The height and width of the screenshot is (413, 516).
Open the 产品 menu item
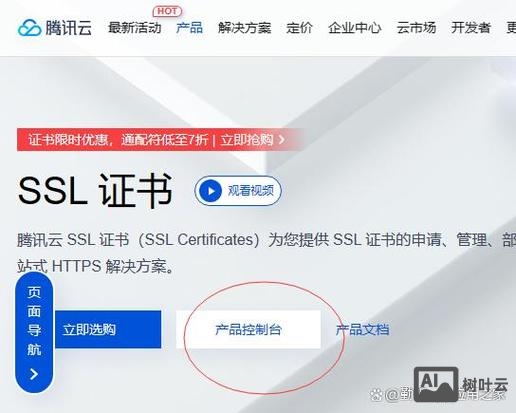tap(189, 28)
